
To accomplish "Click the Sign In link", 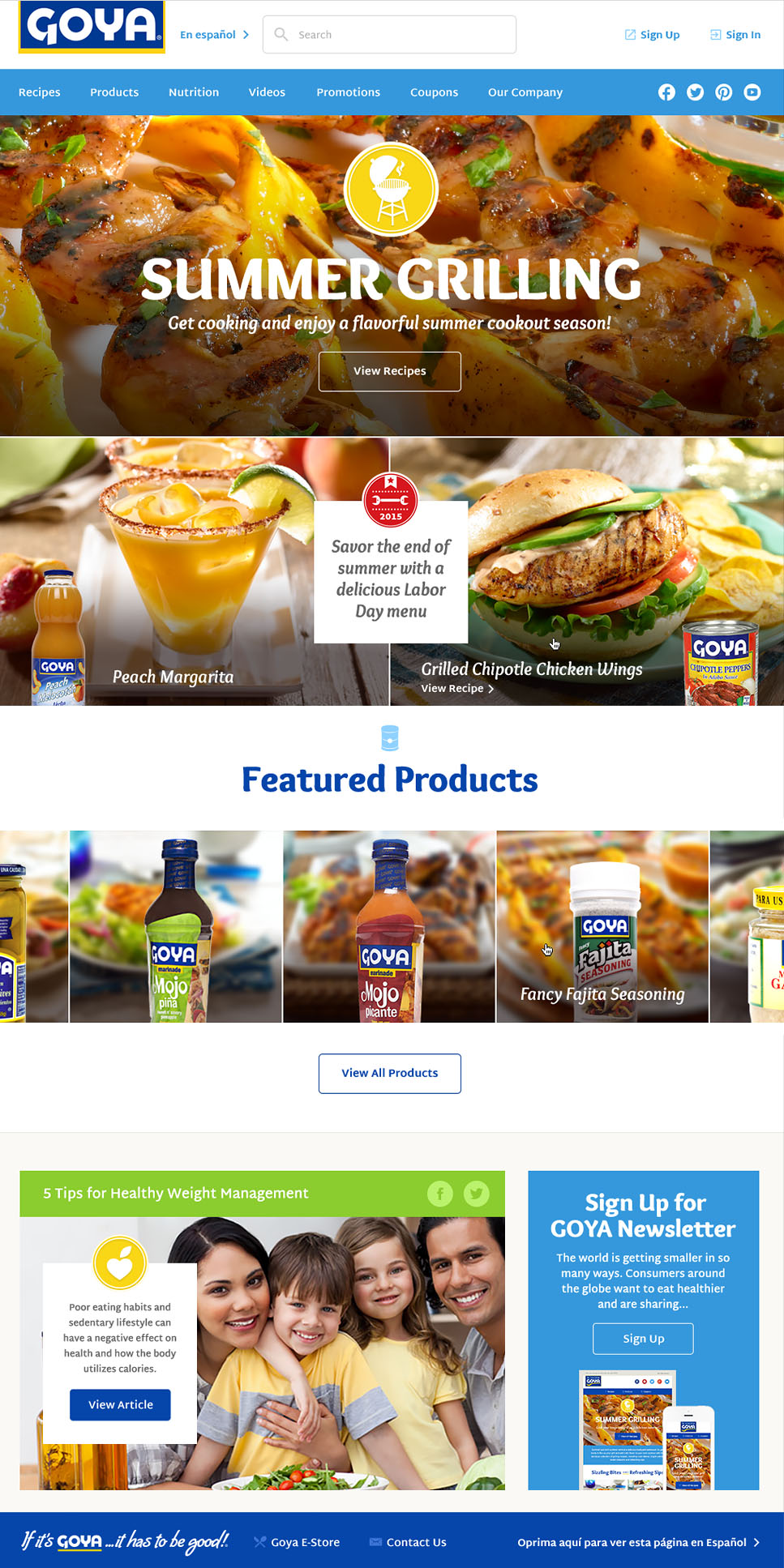I will pyautogui.click(x=735, y=35).
